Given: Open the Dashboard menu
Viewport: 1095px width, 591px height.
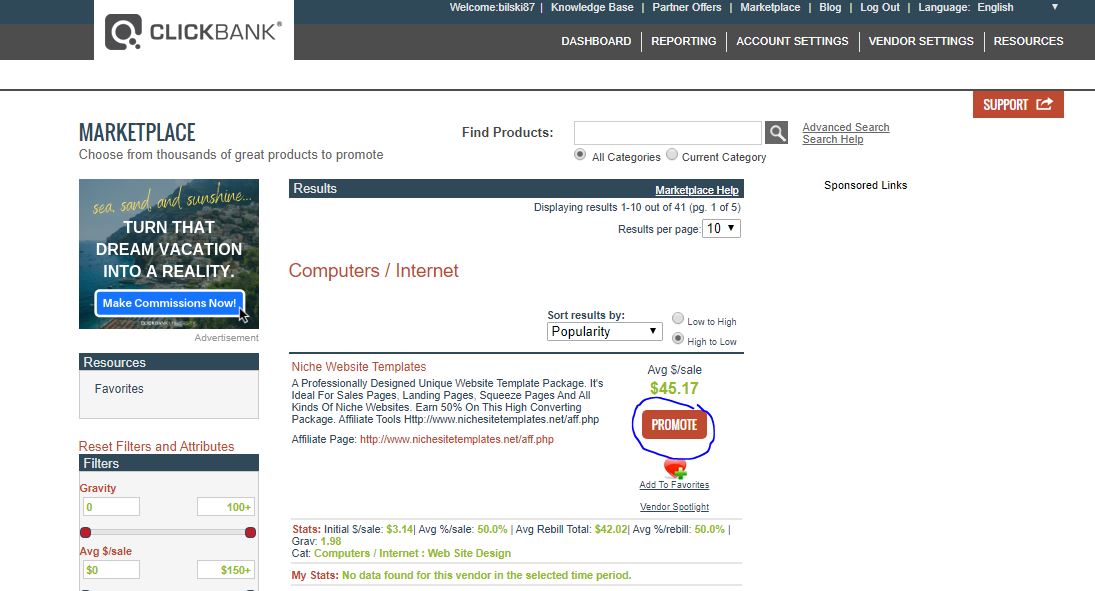Looking at the screenshot, I should coord(596,41).
